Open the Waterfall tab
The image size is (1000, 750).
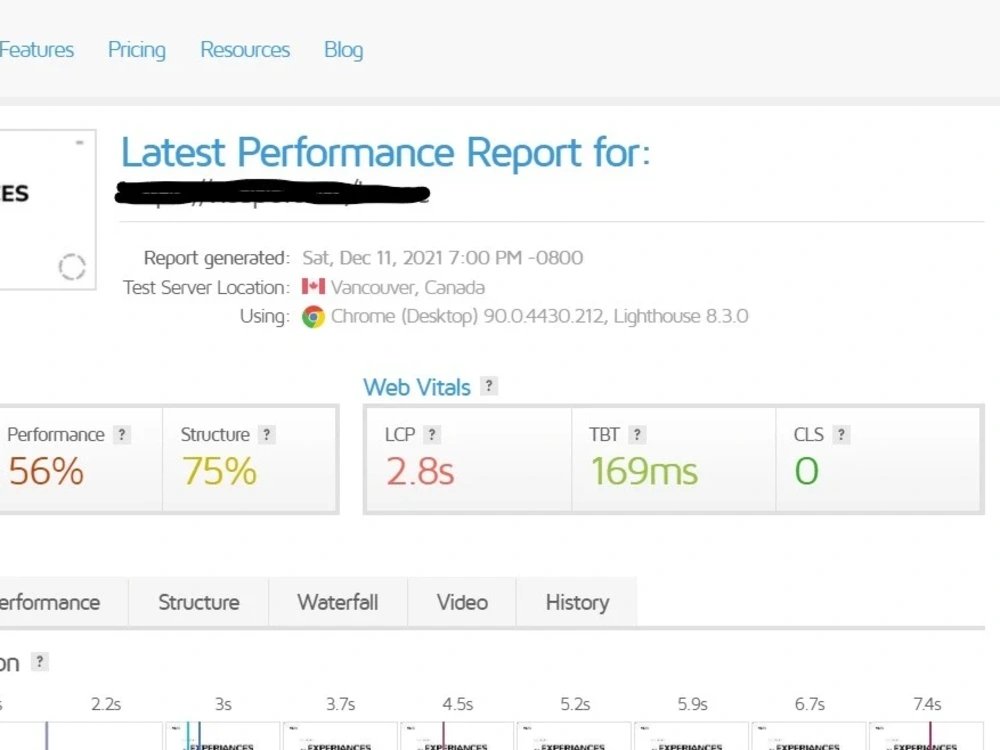337,602
